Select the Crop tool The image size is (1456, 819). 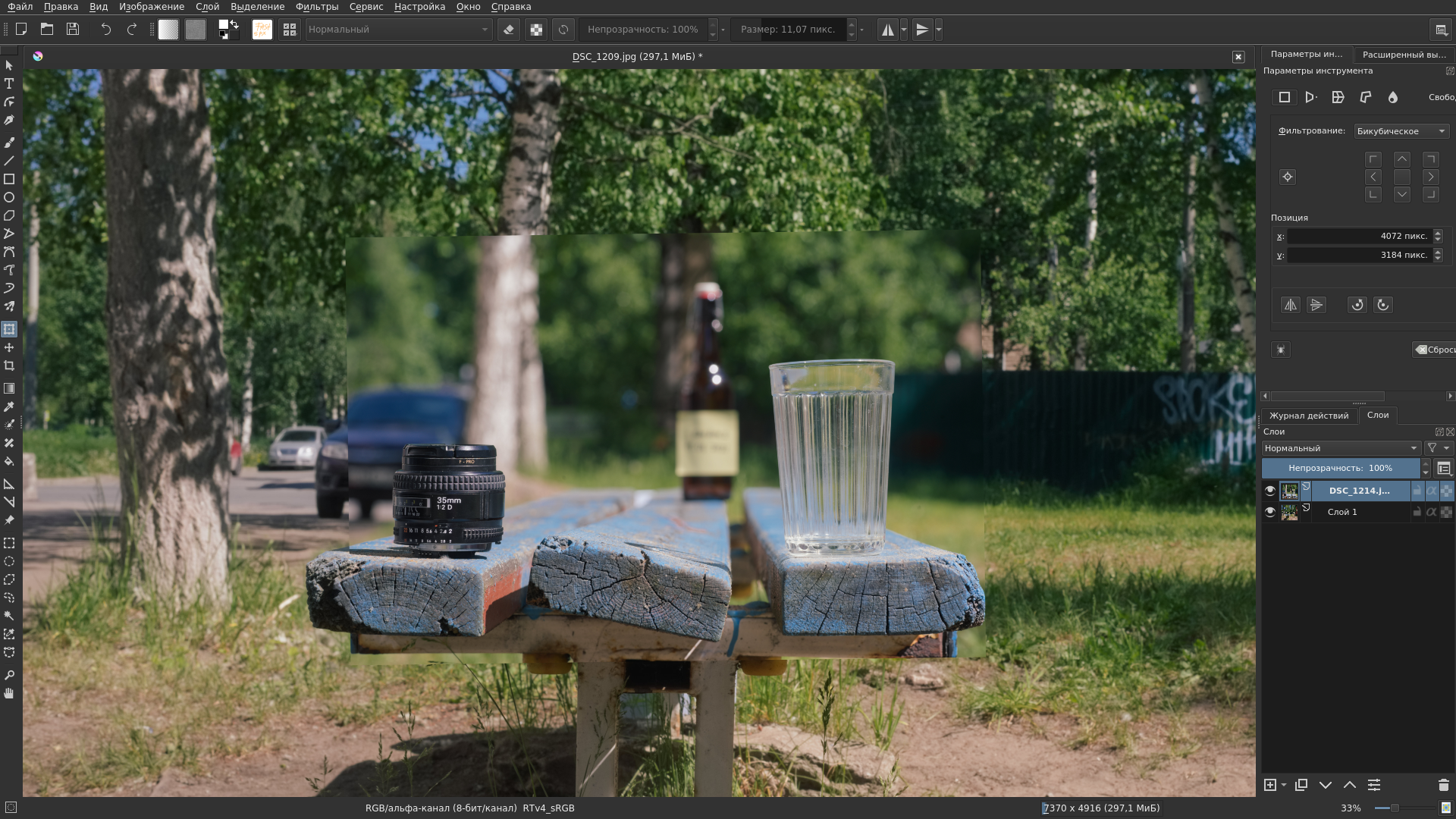click(9, 366)
